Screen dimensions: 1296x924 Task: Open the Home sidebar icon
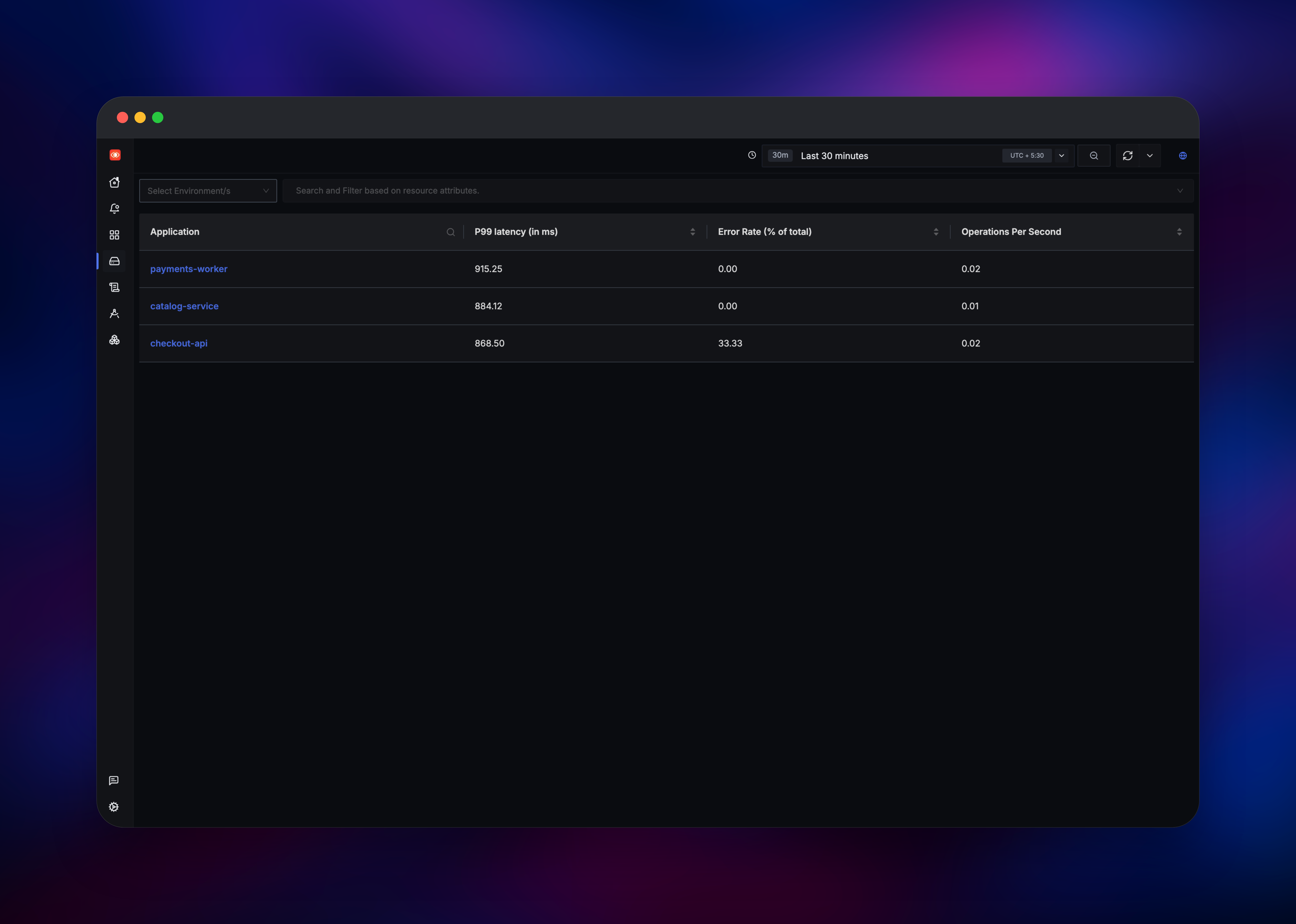(x=114, y=182)
